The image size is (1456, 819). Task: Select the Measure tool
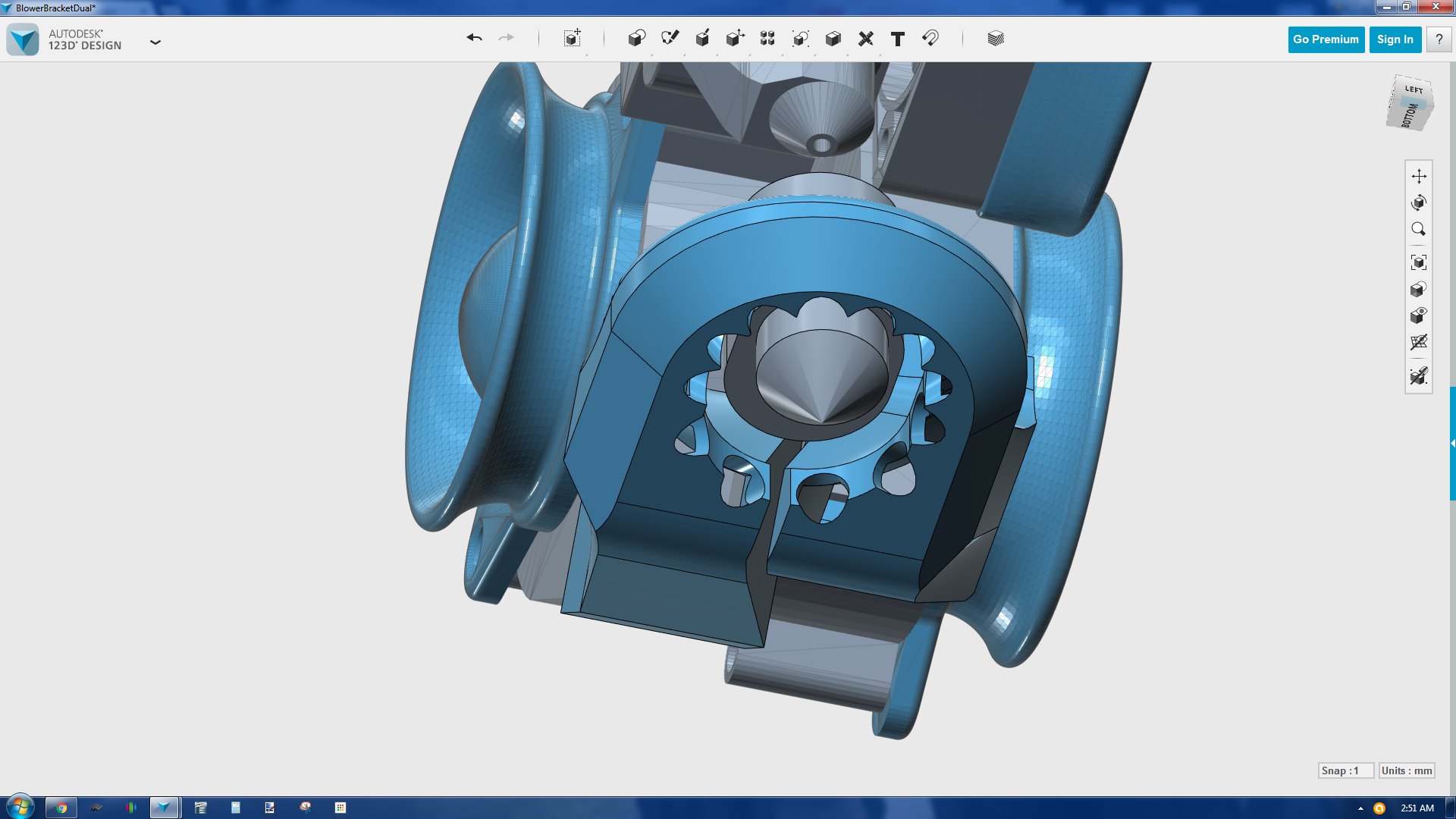pos(865,39)
